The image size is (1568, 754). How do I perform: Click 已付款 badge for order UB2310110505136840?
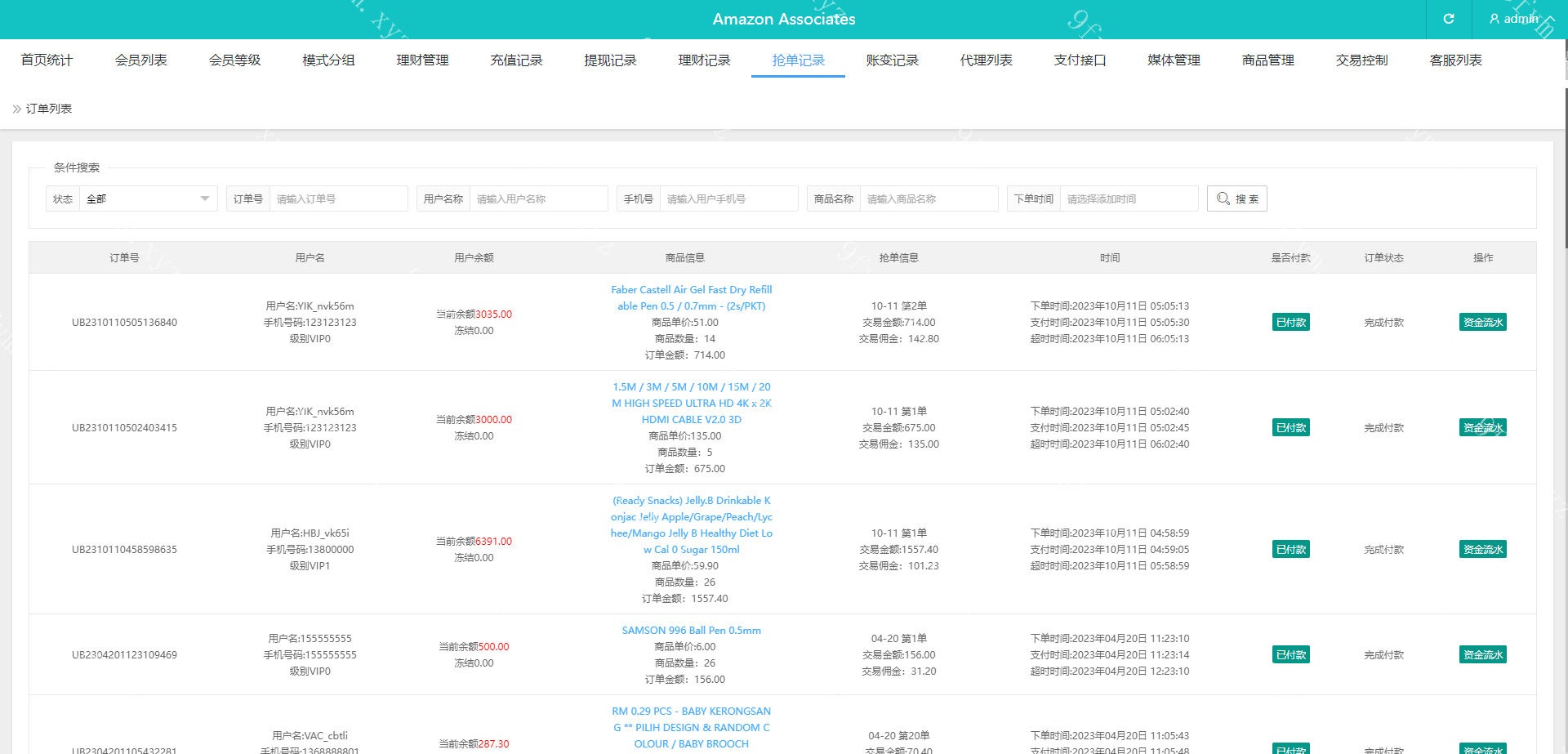[1291, 322]
